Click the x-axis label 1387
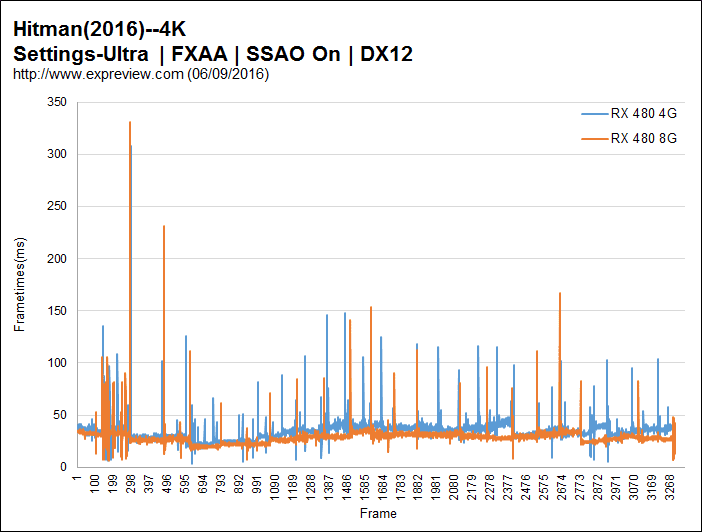The width and height of the screenshot is (702, 532). click(328, 488)
